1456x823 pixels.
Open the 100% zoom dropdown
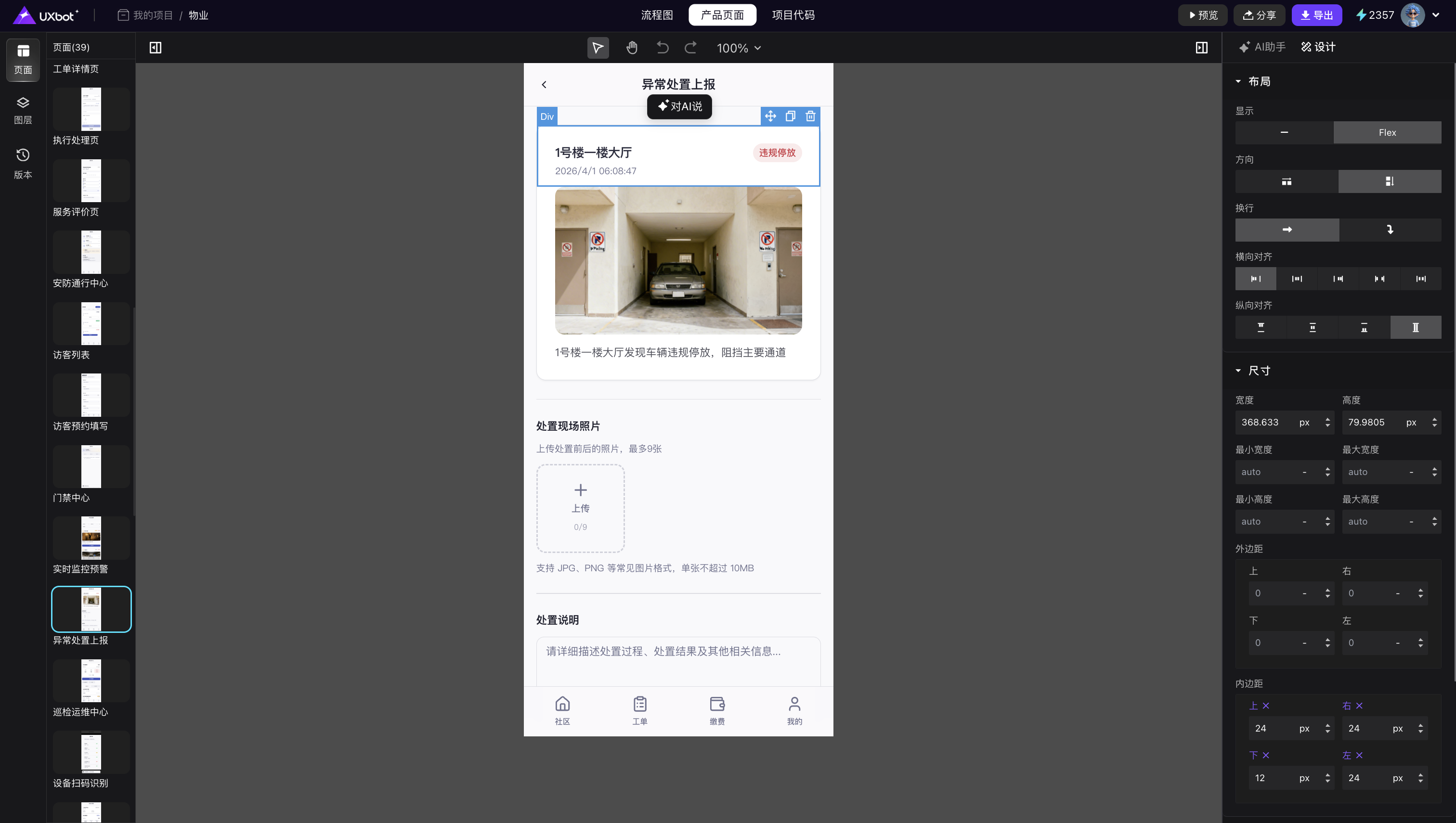(739, 48)
